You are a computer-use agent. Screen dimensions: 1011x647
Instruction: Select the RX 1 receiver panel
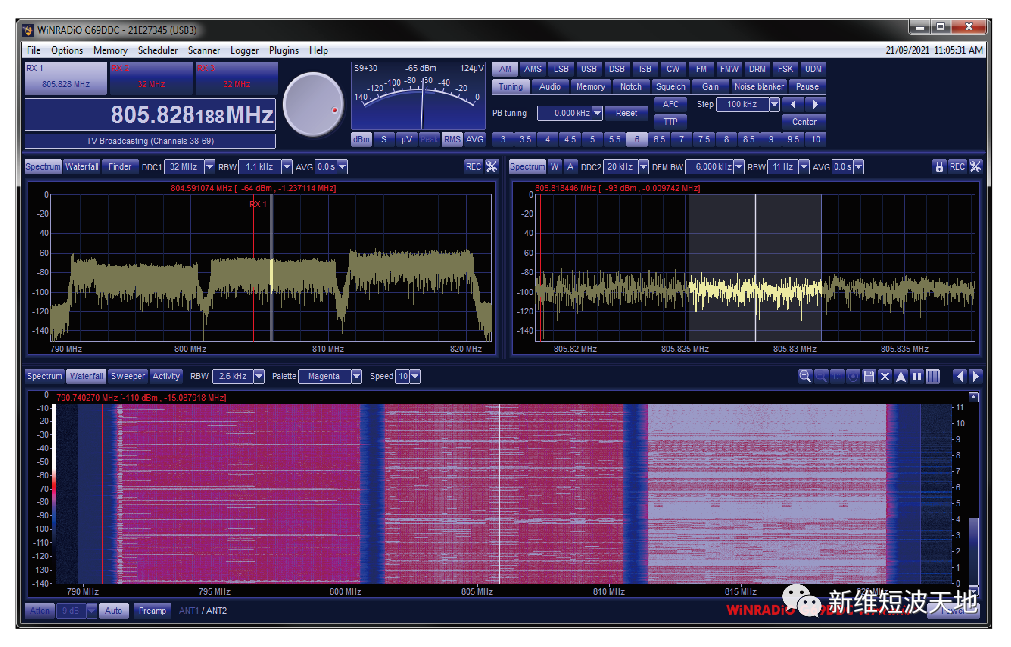(66, 78)
